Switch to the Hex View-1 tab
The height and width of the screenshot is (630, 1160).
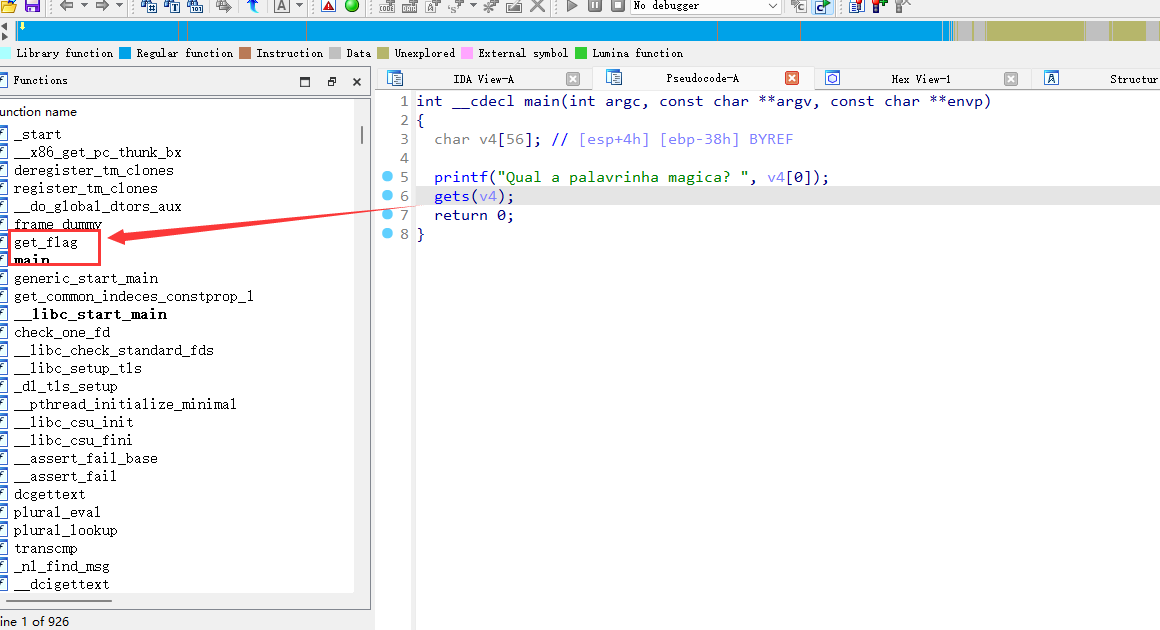(x=921, y=79)
